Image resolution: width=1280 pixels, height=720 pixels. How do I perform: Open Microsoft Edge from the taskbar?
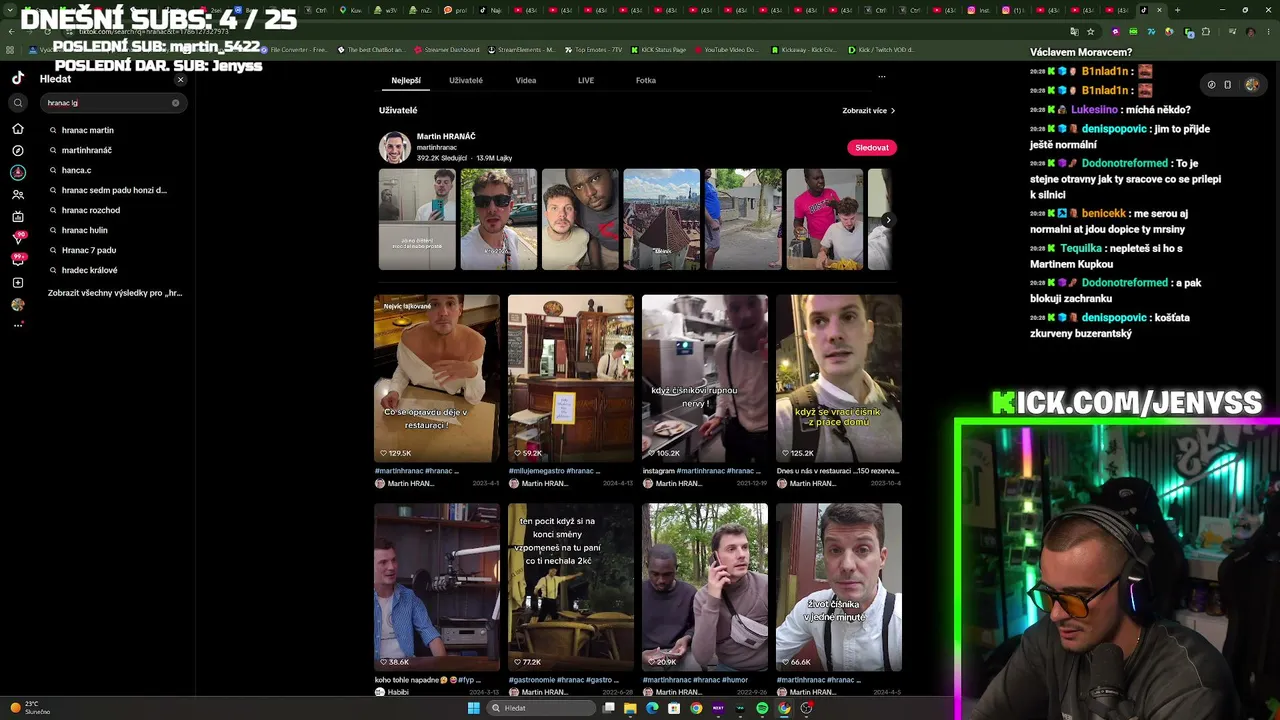(x=652, y=708)
